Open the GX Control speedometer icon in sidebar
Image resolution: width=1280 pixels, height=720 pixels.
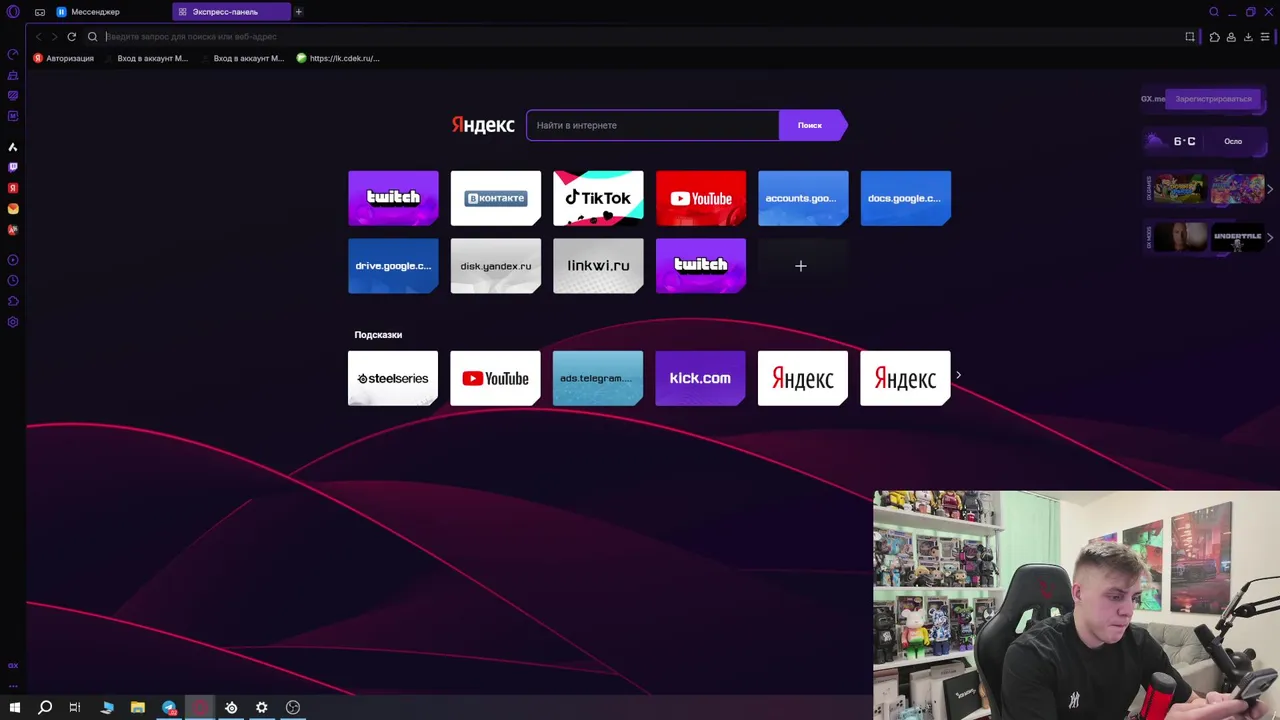[x=13, y=54]
